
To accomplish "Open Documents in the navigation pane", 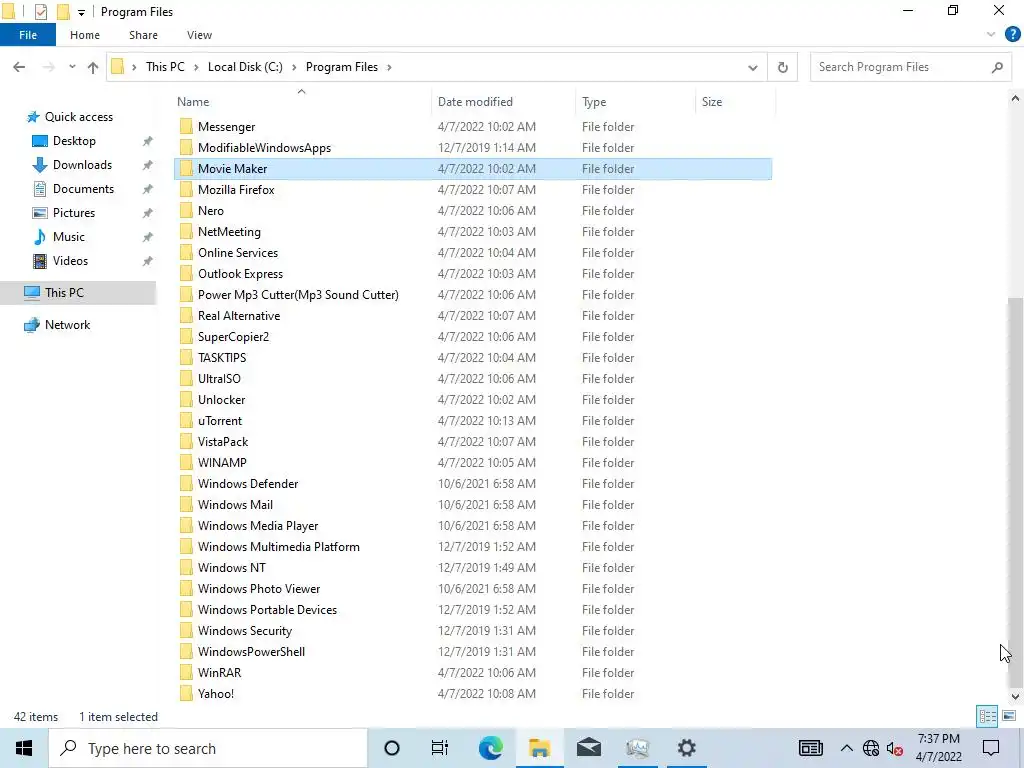I will pos(83,189).
